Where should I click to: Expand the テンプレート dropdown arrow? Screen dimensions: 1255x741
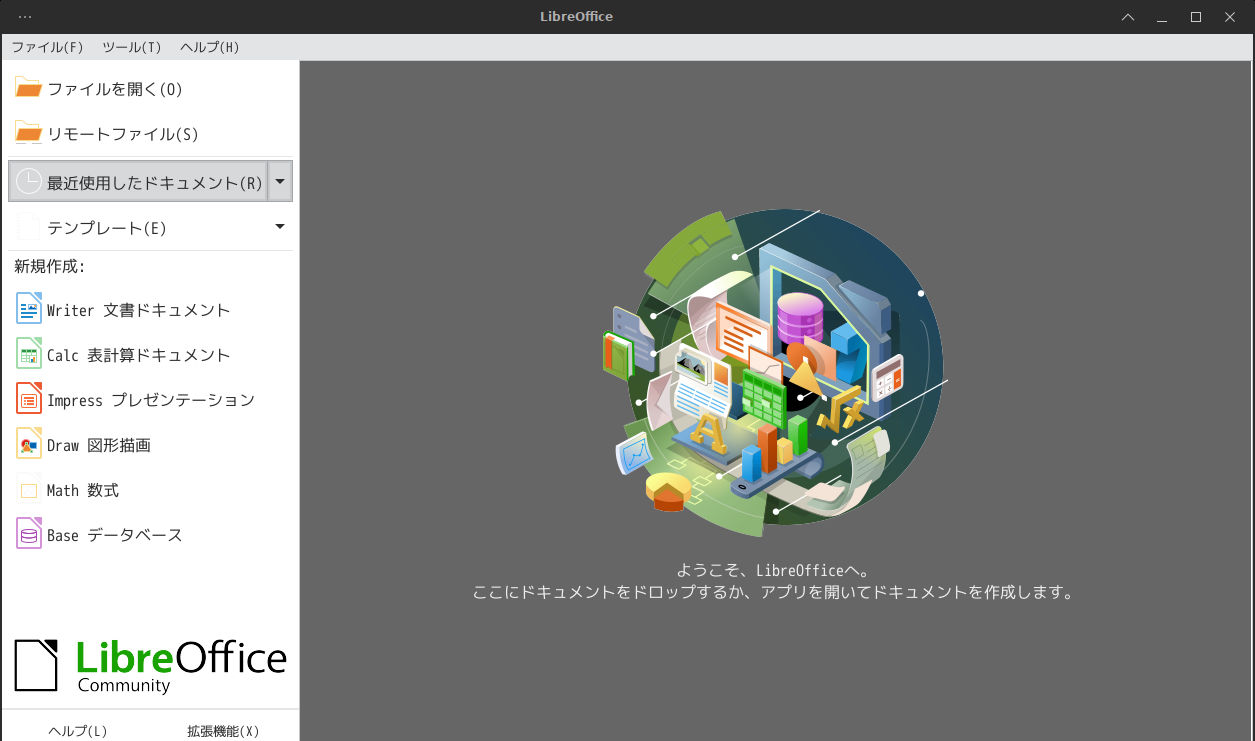click(x=280, y=226)
